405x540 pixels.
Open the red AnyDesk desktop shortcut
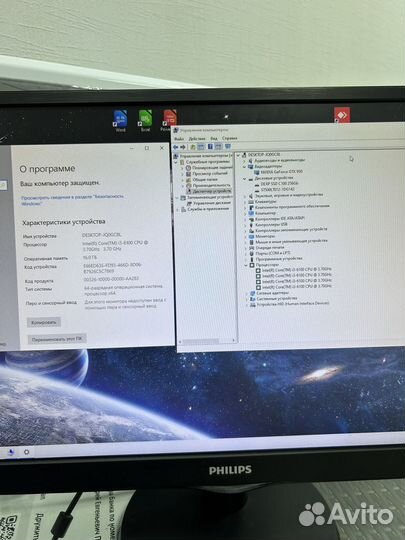(x=342, y=115)
